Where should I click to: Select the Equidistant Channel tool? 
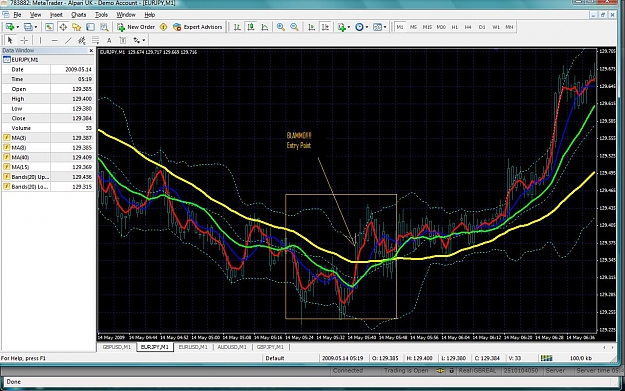click(82, 40)
